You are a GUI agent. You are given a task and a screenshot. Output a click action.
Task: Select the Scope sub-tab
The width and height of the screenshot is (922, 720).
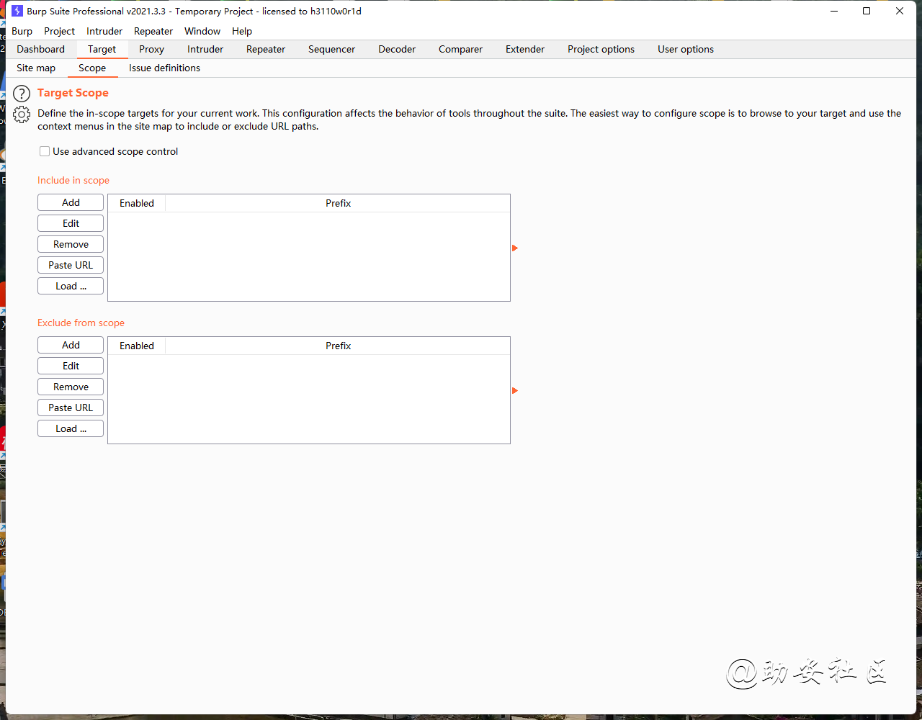(x=92, y=68)
